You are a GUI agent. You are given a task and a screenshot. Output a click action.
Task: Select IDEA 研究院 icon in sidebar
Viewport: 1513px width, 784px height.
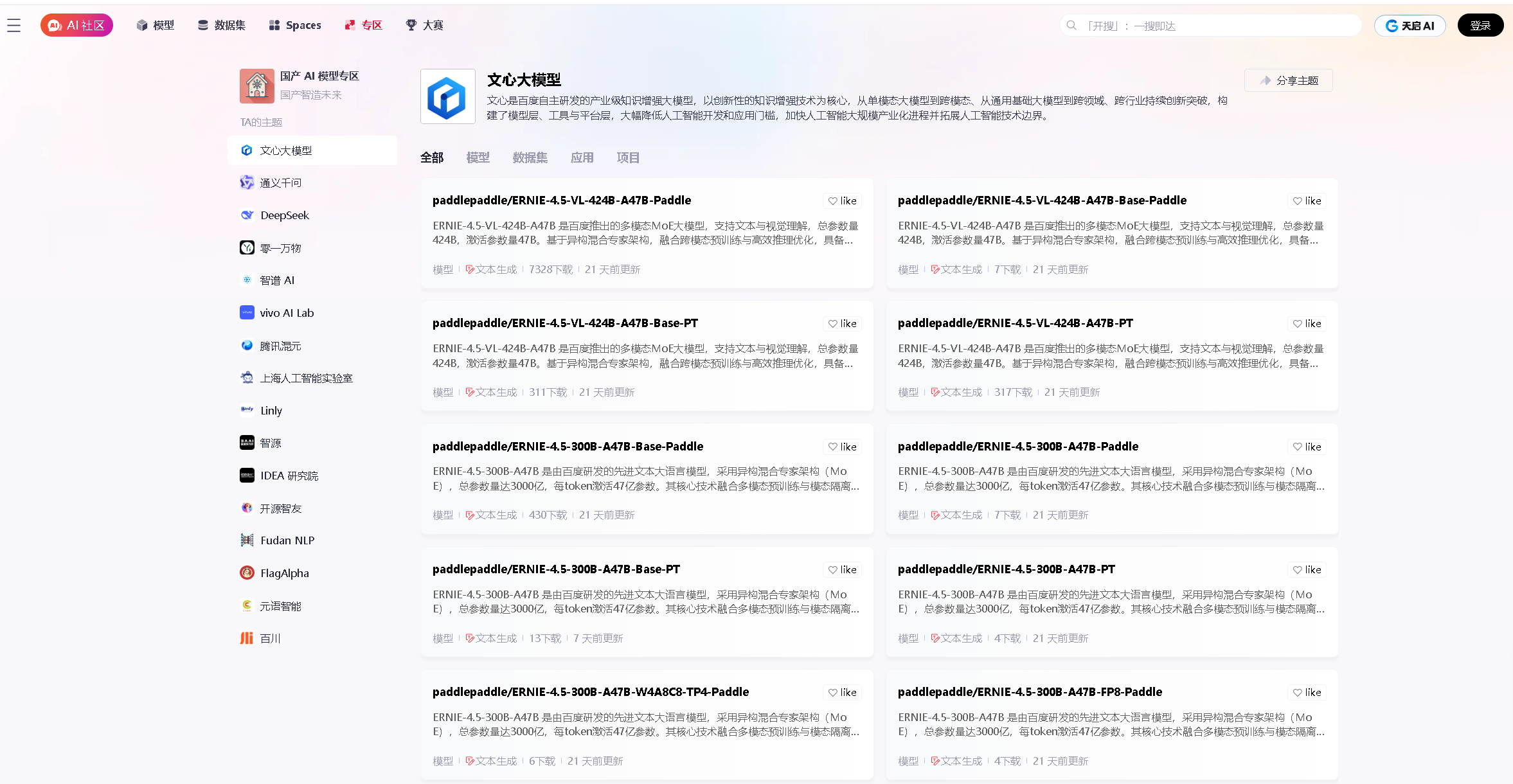pos(247,476)
